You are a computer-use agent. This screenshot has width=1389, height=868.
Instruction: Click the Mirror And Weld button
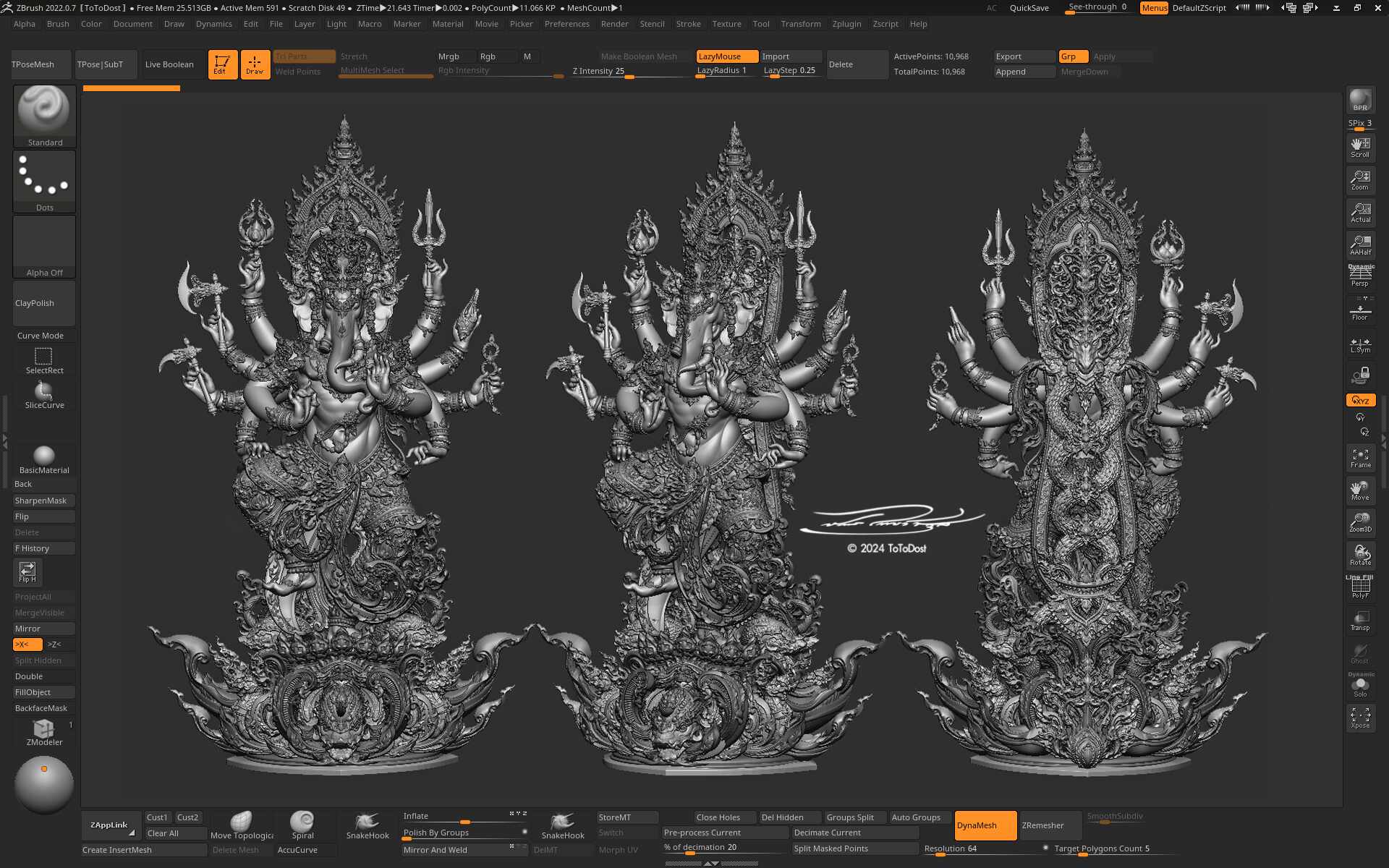click(464, 850)
